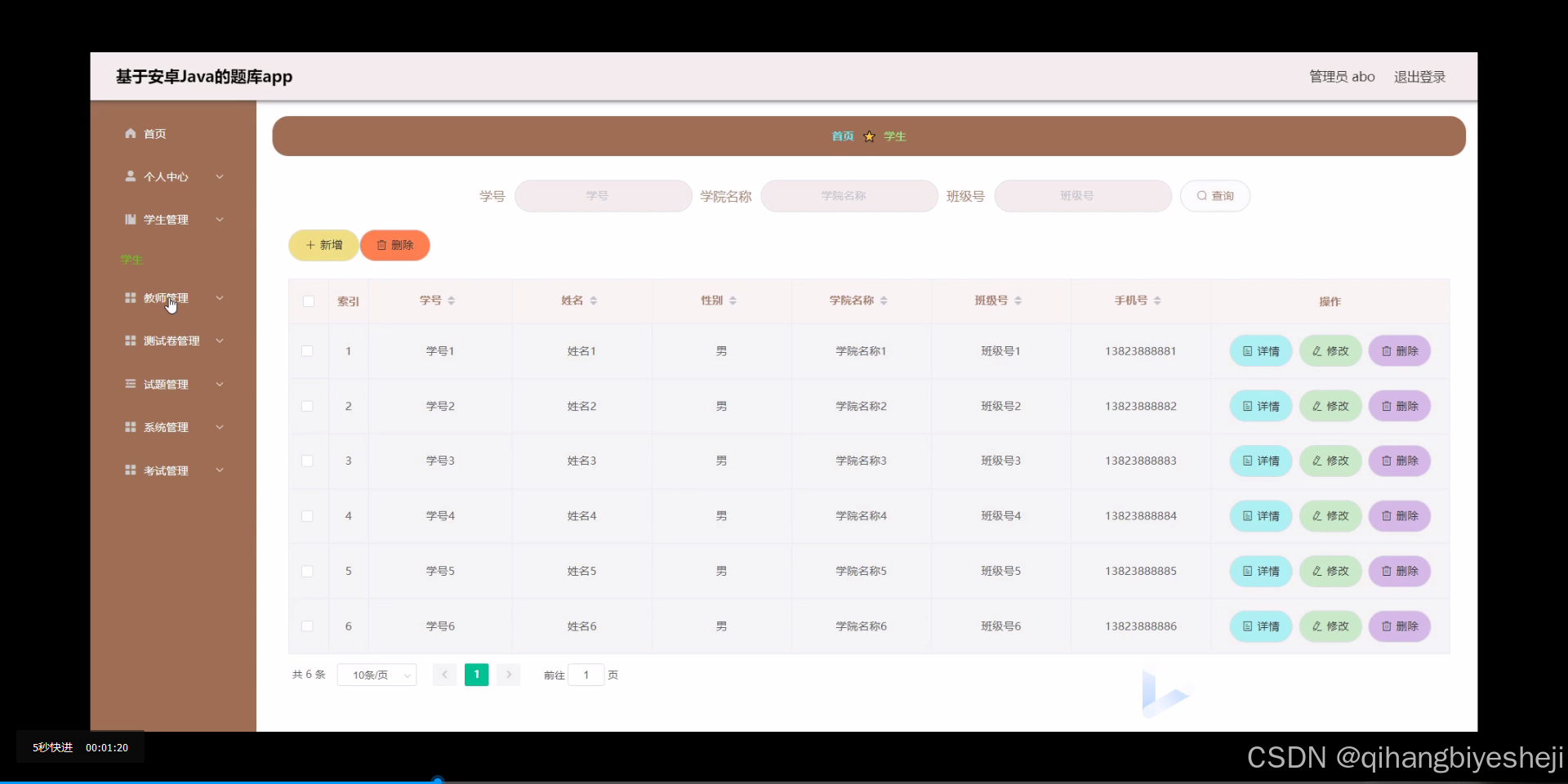The width and height of the screenshot is (1568, 784).
Task: Select the 试题管理 list icon
Action: tap(130, 384)
